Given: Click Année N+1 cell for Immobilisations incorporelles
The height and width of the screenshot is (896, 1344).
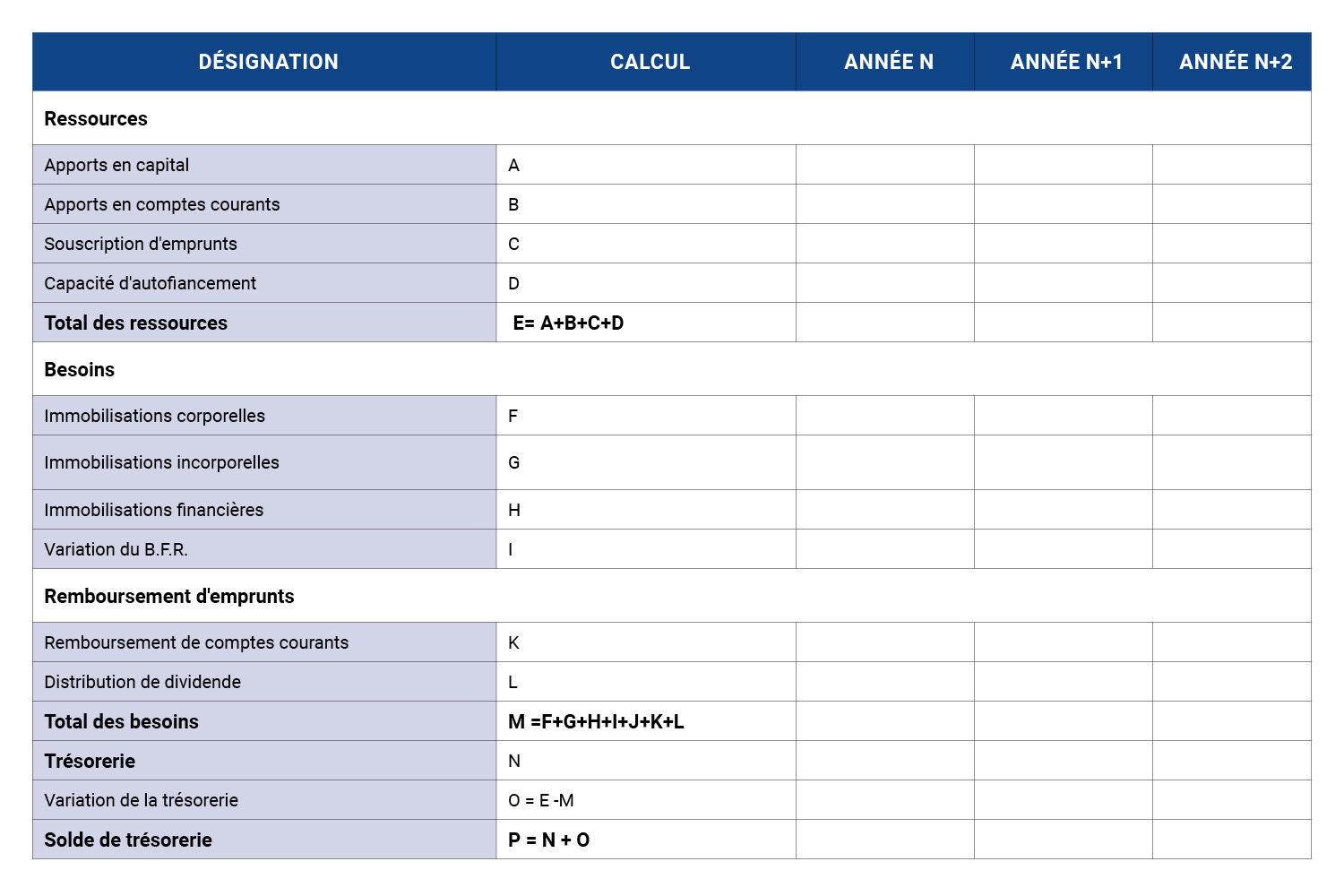Looking at the screenshot, I should coord(1063,462).
